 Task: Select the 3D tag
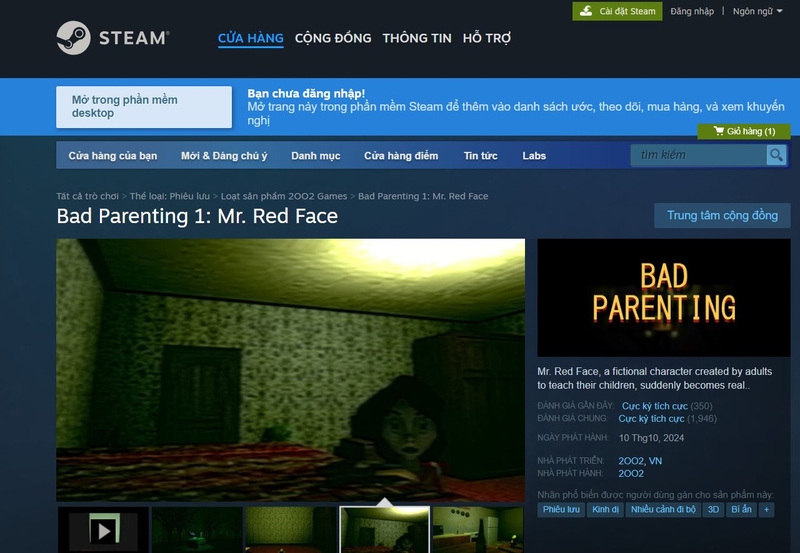pos(713,509)
